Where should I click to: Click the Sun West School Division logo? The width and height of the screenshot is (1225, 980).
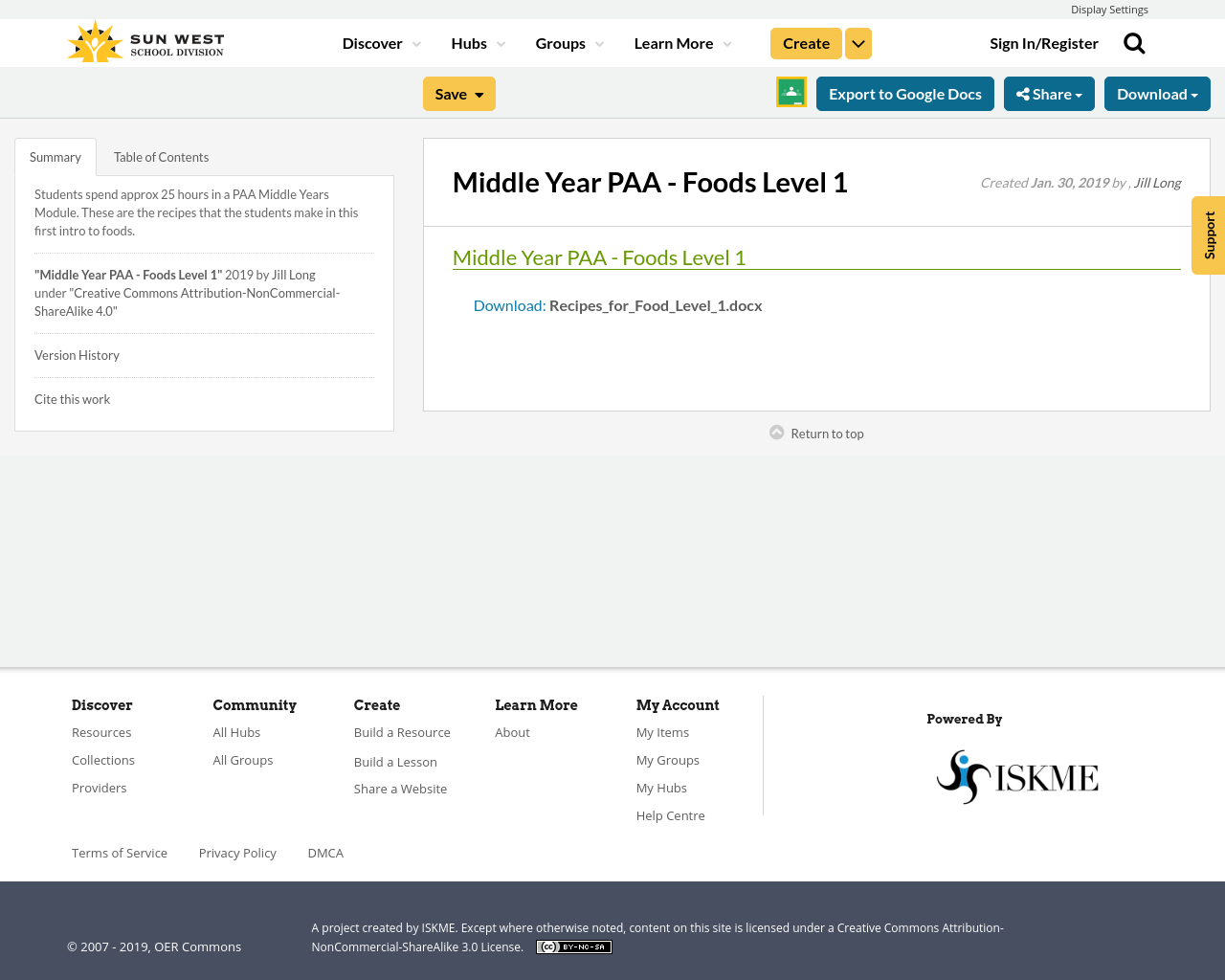(x=144, y=39)
